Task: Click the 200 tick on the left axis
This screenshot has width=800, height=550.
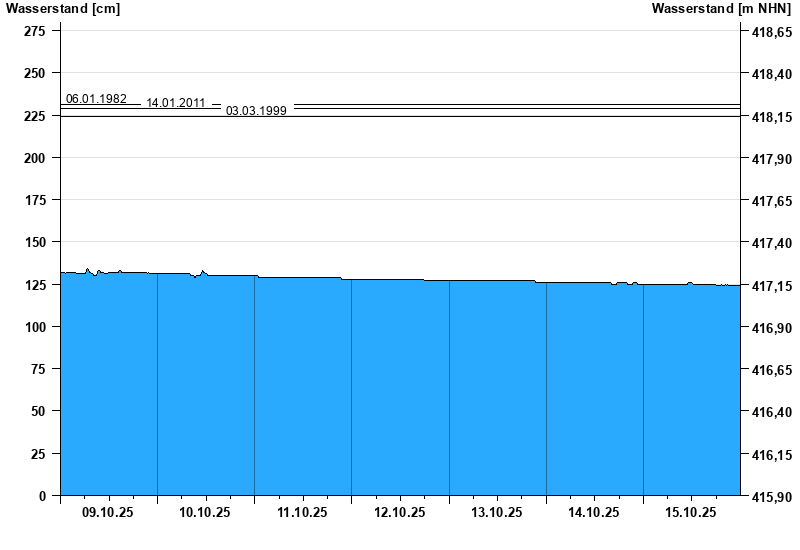Action: tap(34, 158)
